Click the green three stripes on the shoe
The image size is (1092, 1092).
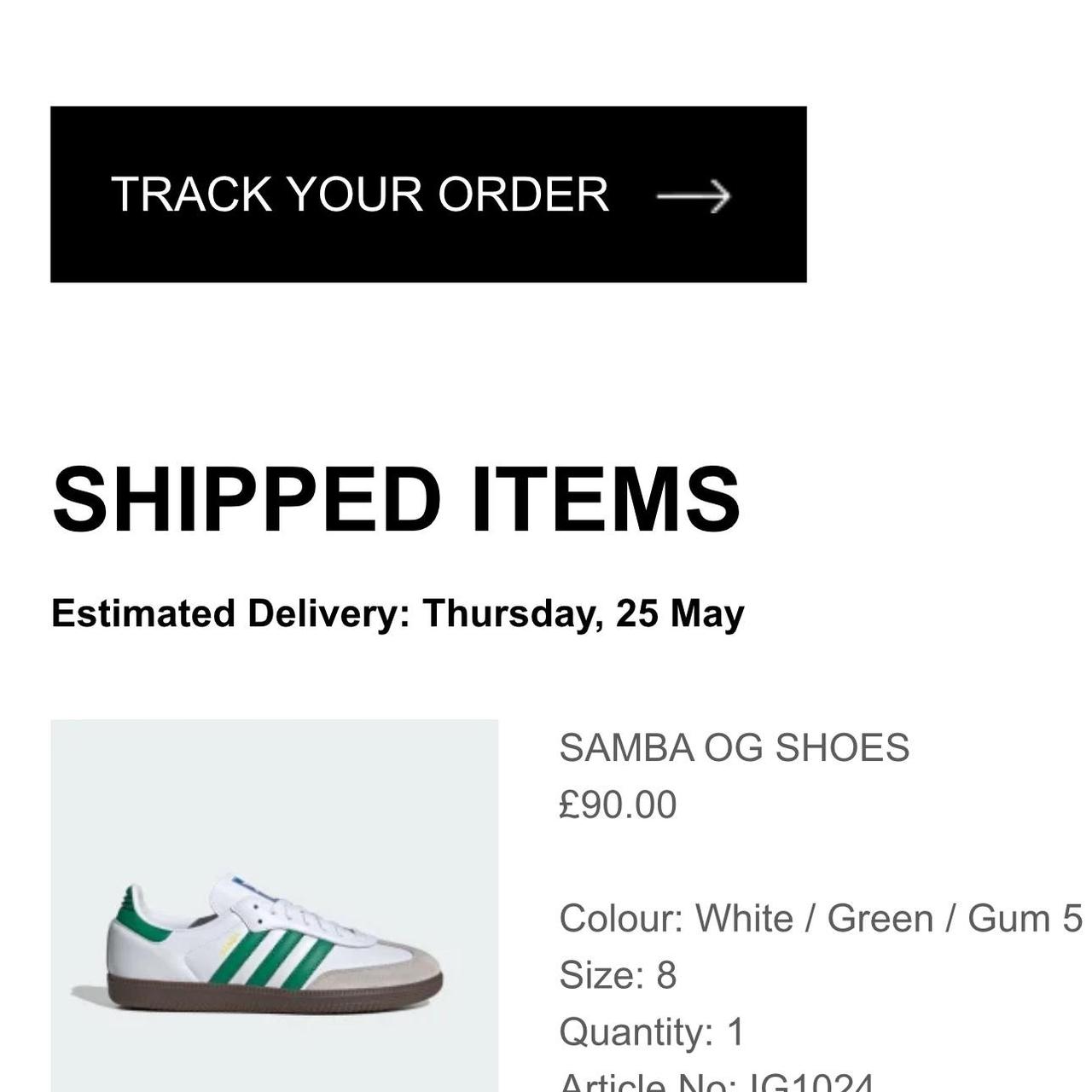[271, 960]
